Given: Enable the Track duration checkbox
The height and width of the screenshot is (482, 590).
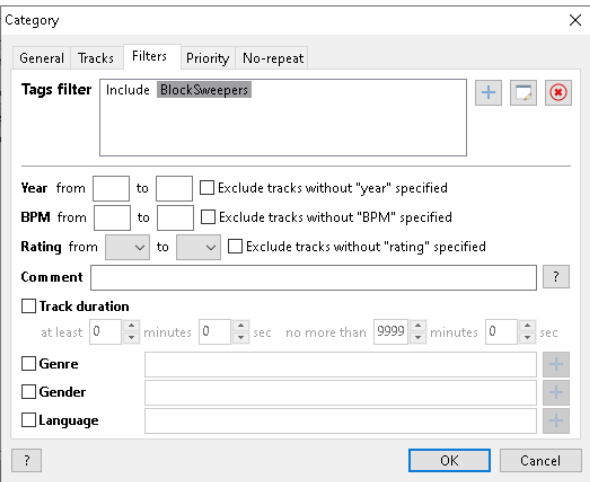Looking at the screenshot, I should tap(29, 306).
